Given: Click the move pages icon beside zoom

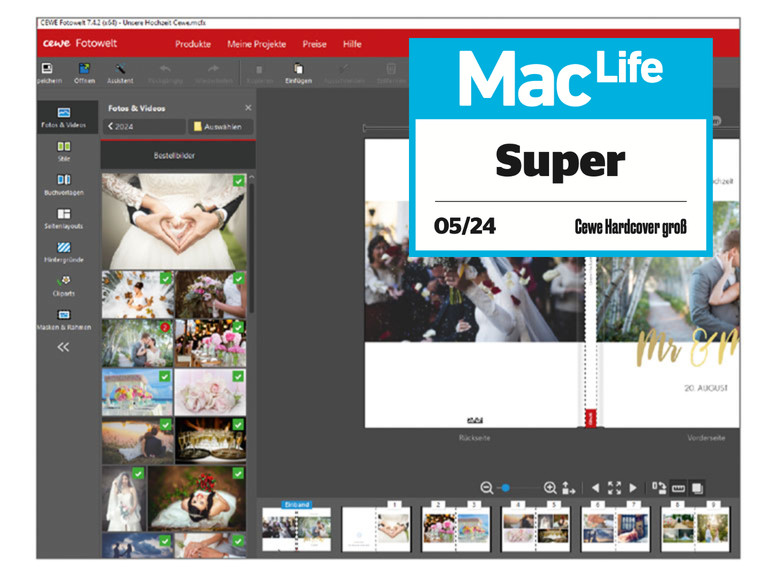Looking at the screenshot, I should pyautogui.click(x=569, y=488).
